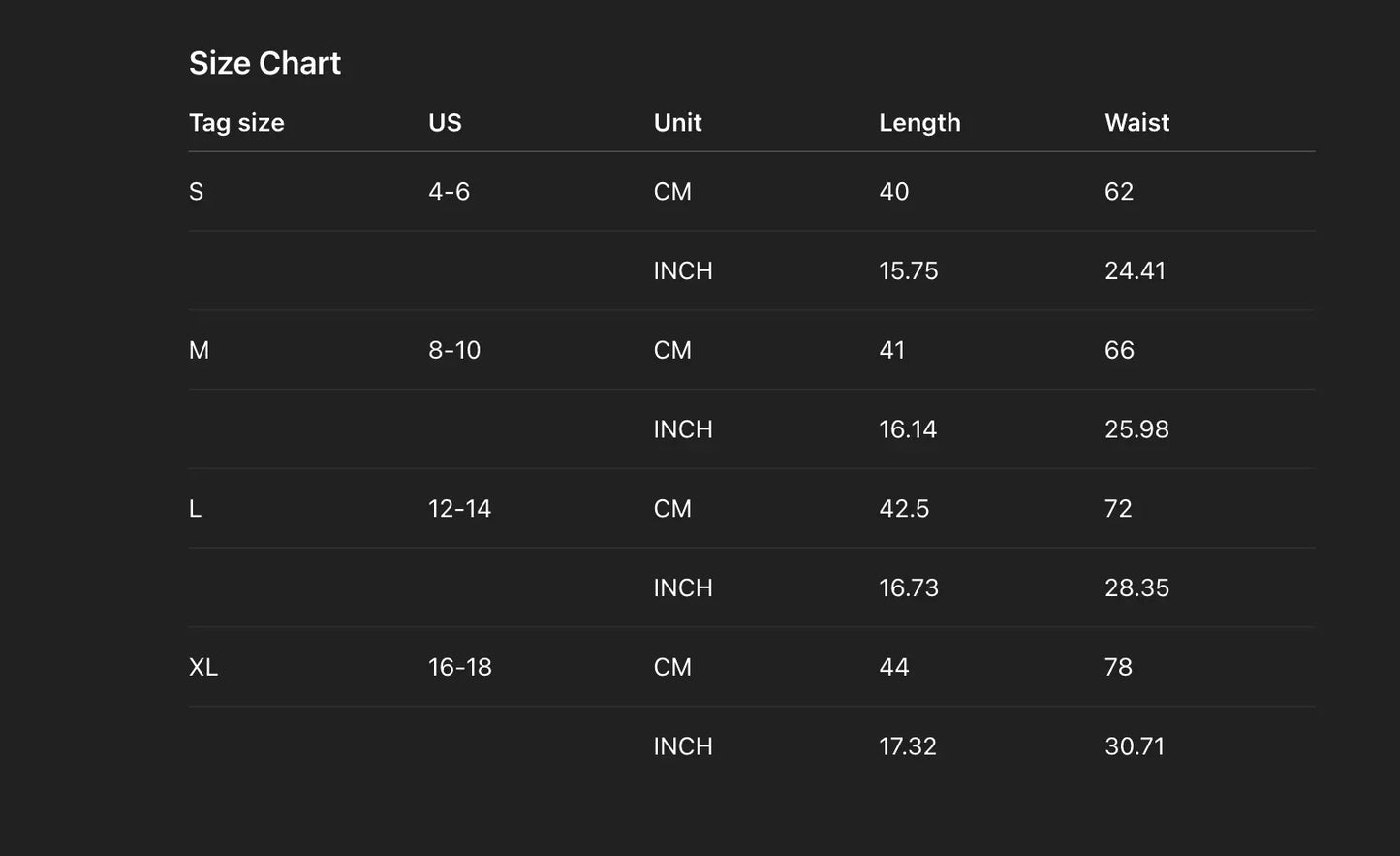The height and width of the screenshot is (856, 1400).
Task: Select the 30.71 inch waist value
Action: click(x=1135, y=746)
